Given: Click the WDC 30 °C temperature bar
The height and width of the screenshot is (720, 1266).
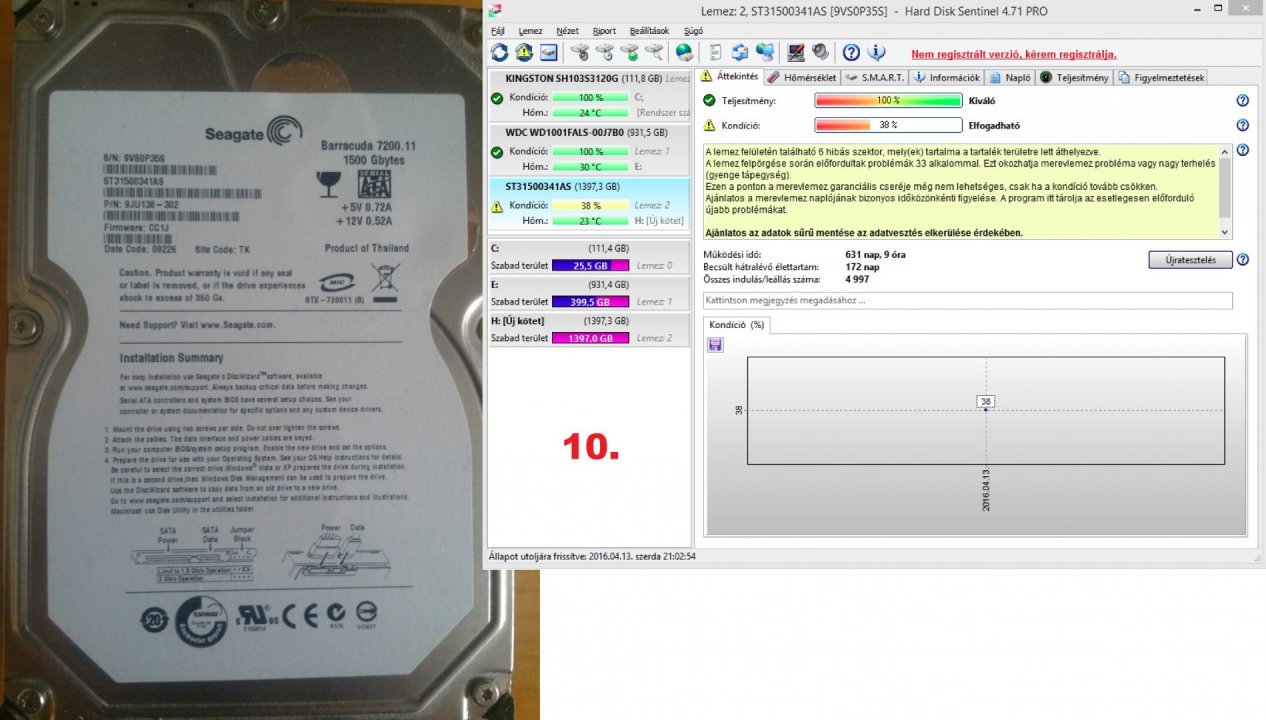Looking at the screenshot, I should pyautogui.click(x=590, y=167).
